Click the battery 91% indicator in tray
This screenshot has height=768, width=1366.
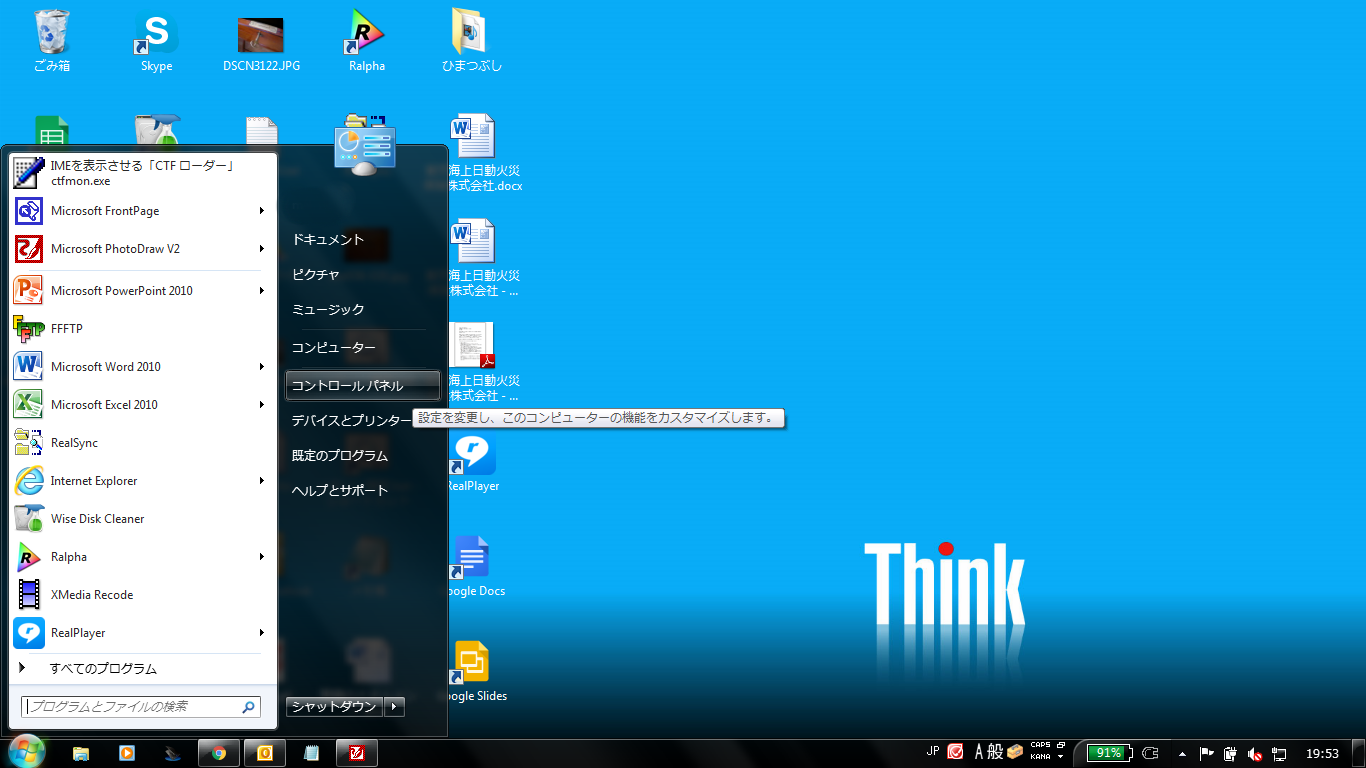(1110, 753)
